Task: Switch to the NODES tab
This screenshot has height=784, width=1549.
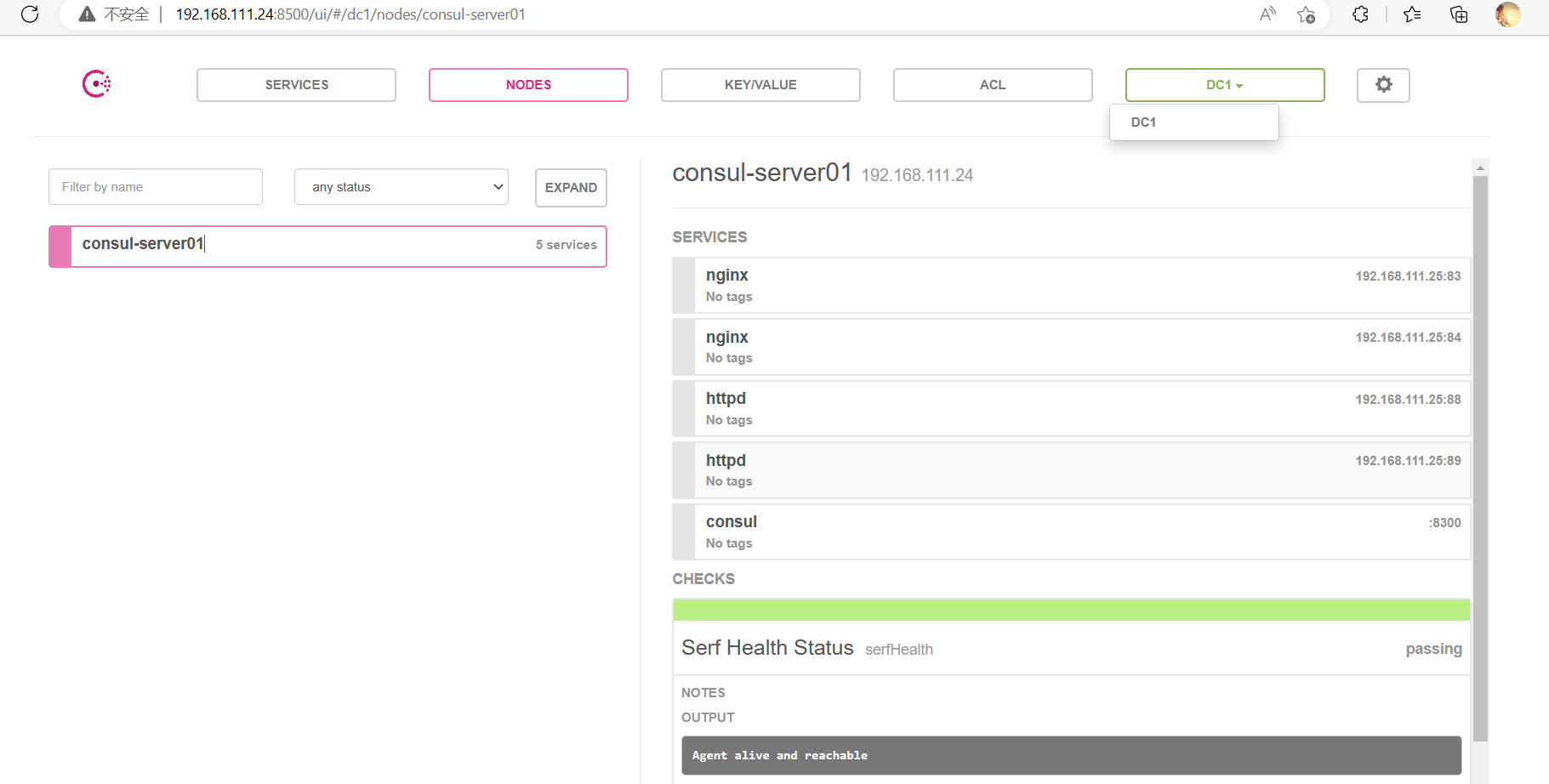Action: point(528,85)
